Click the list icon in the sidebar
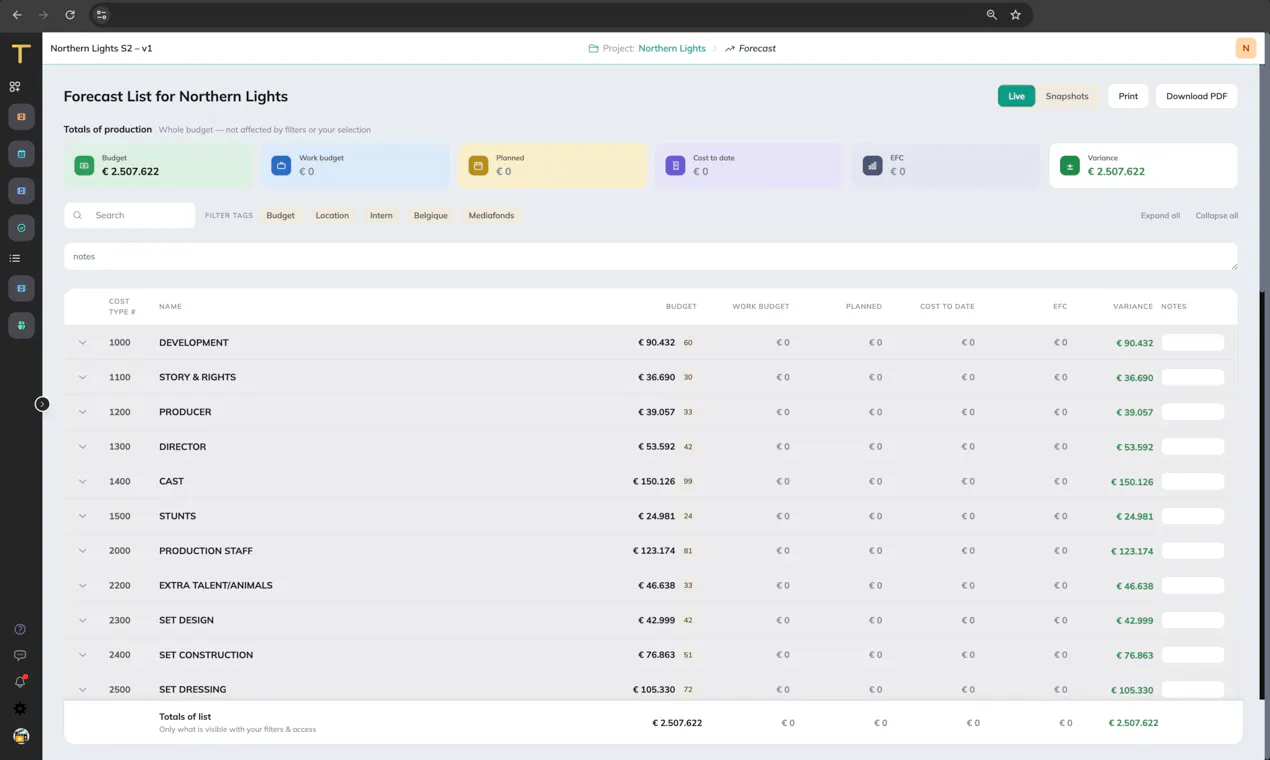The image size is (1270, 760). (x=15, y=258)
